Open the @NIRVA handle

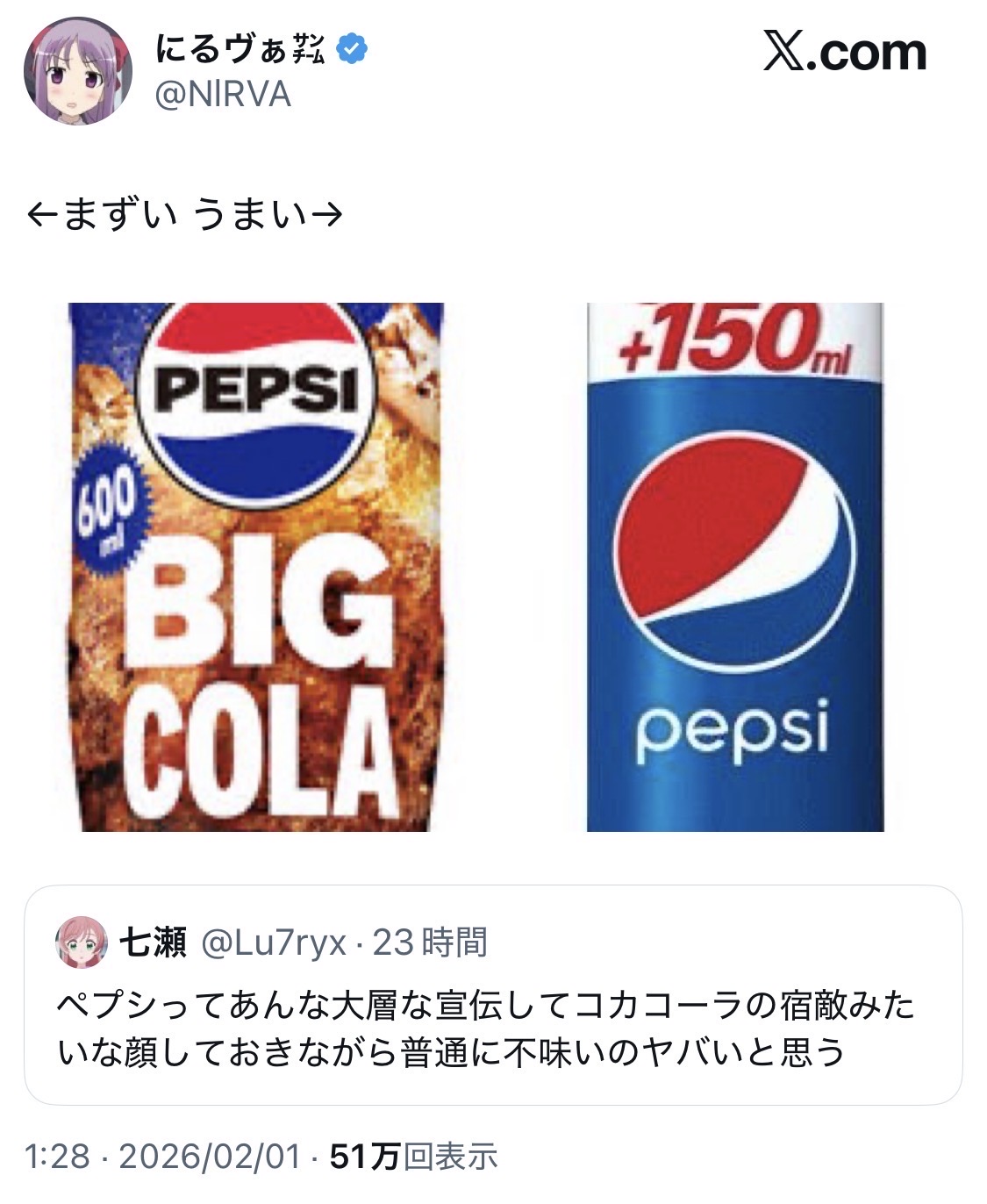tap(223, 95)
